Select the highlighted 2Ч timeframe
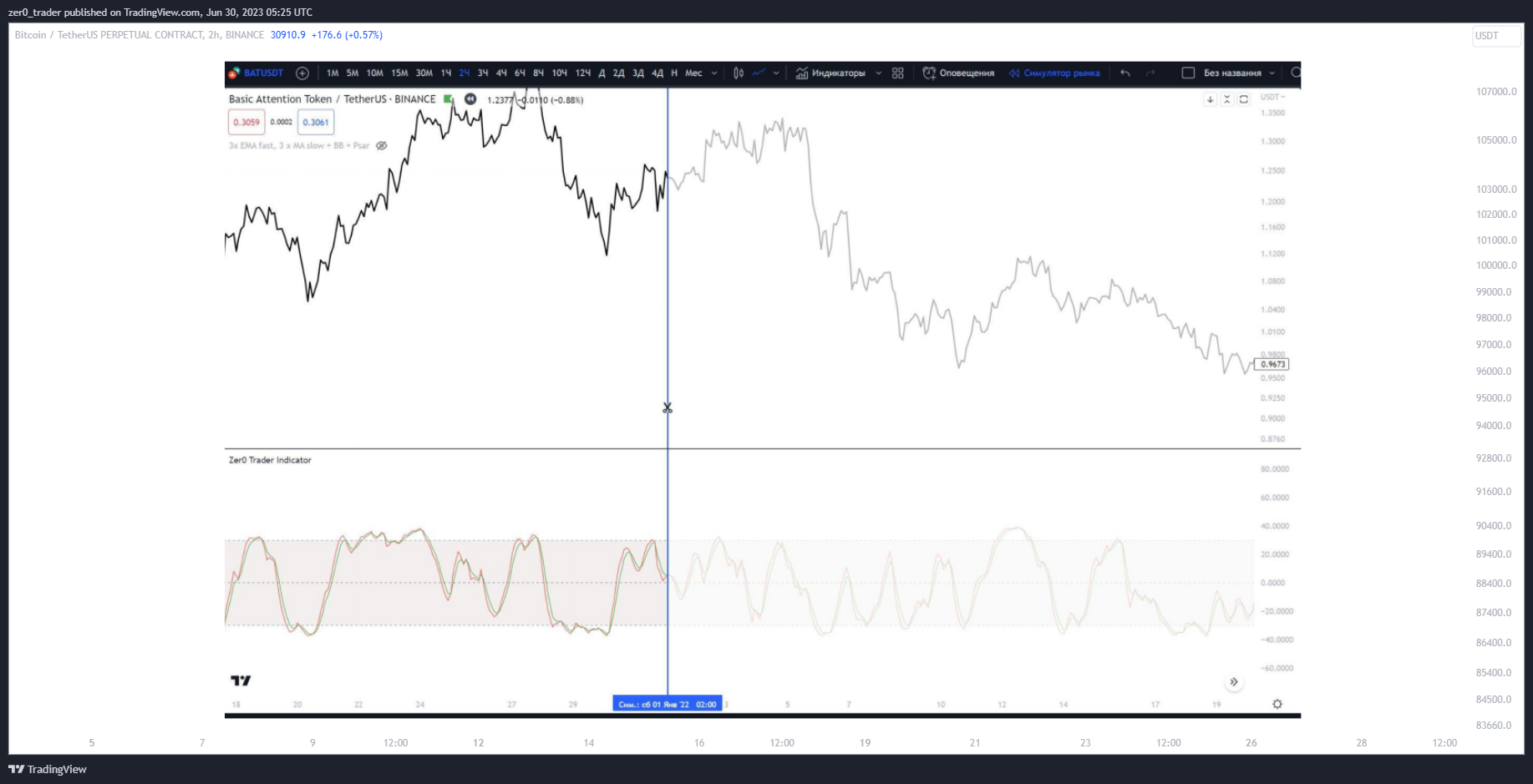 tap(464, 73)
